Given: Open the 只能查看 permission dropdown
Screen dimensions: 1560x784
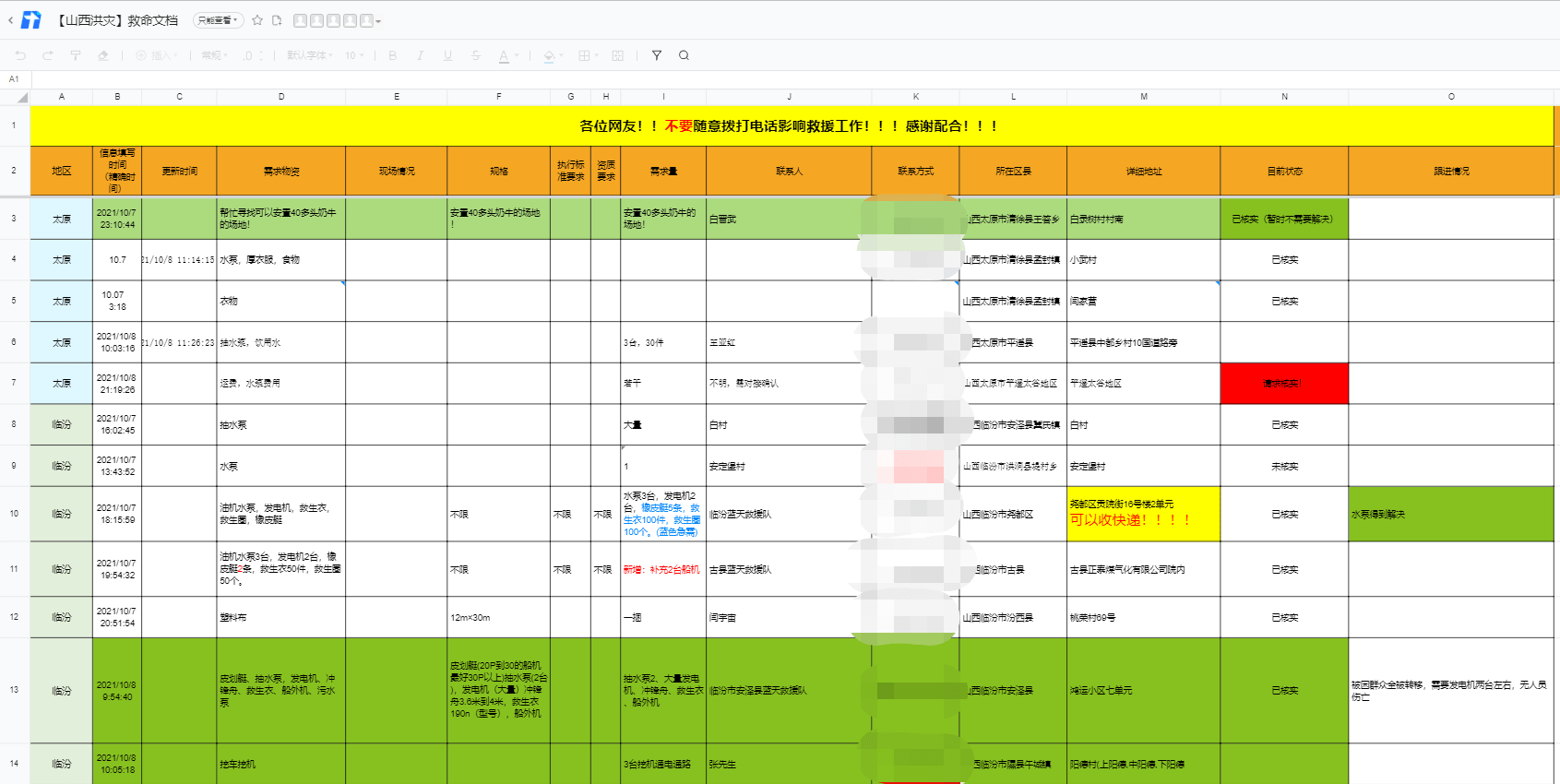Looking at the screenshot, I should click(x=219, y=20).
